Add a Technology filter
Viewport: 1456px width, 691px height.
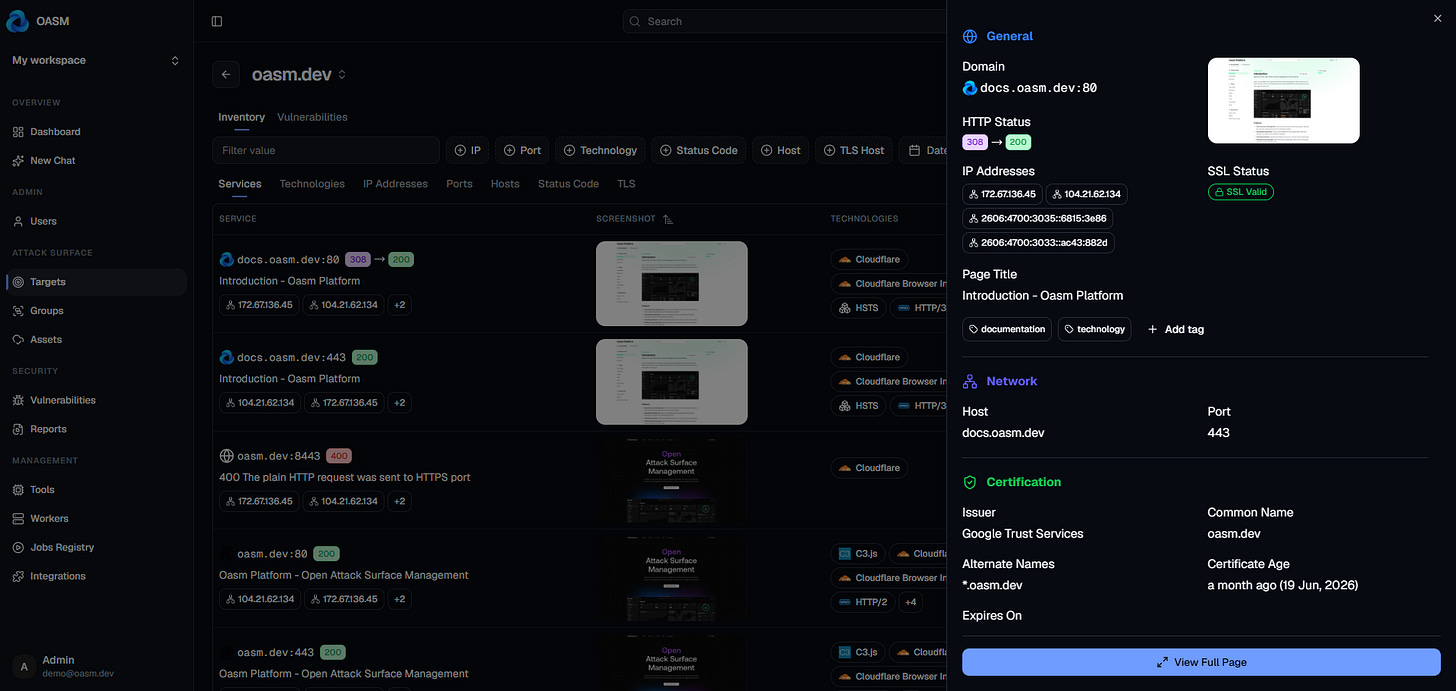point(601,150)
